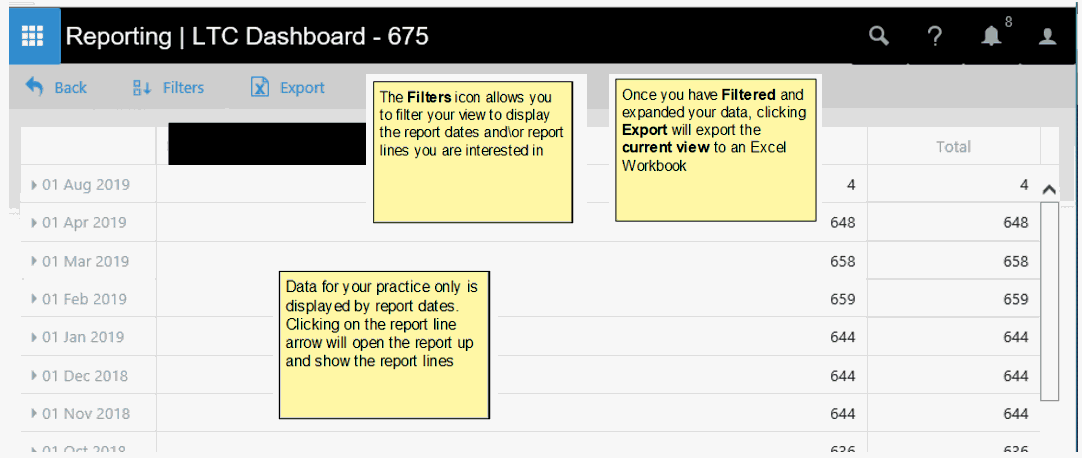Click the vertical scrollbar track
Viewport: 1082px width, 458px height.
tap(1049, 300)
